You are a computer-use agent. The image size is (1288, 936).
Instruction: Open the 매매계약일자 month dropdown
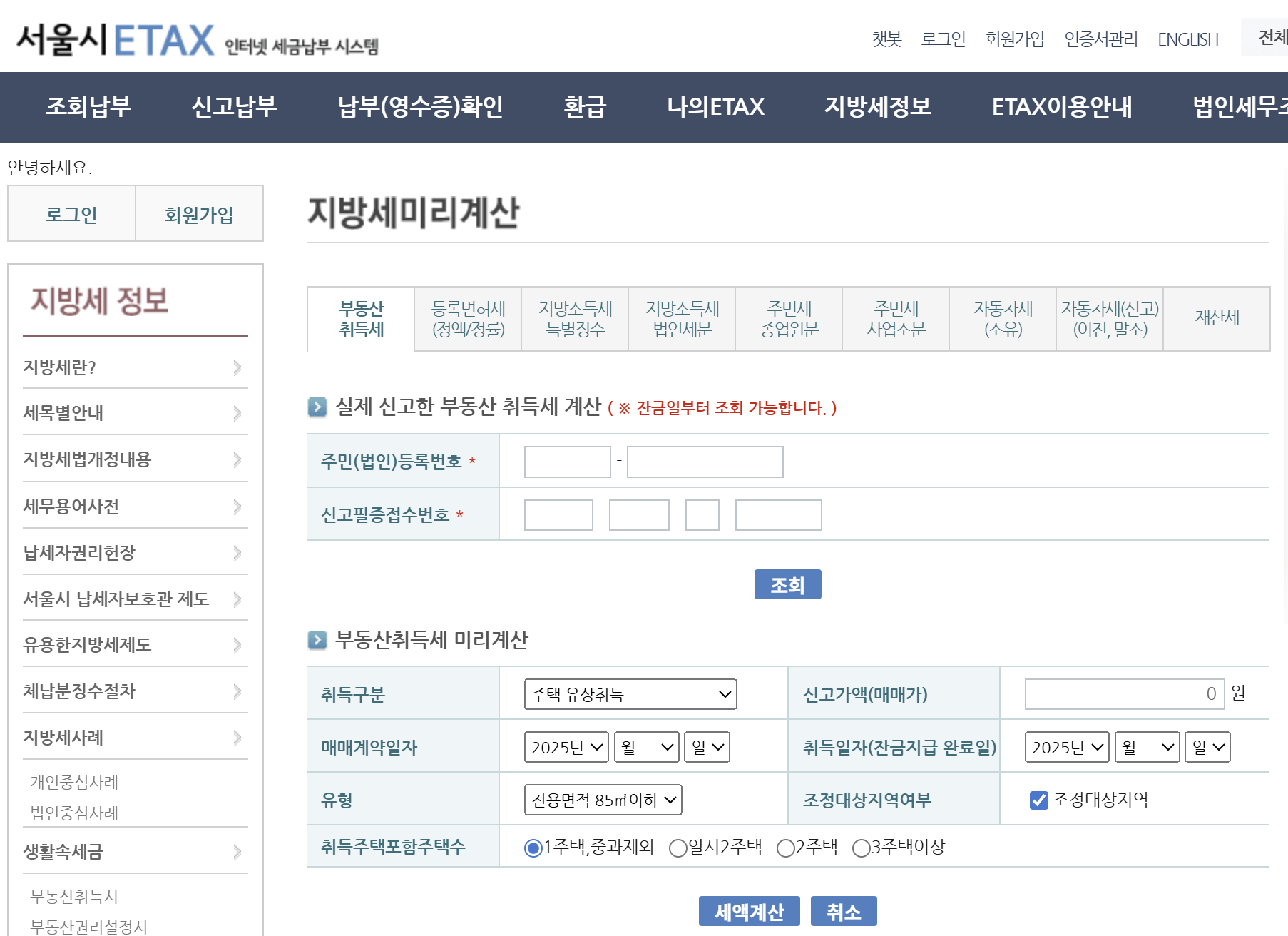[x=647, y=747]
